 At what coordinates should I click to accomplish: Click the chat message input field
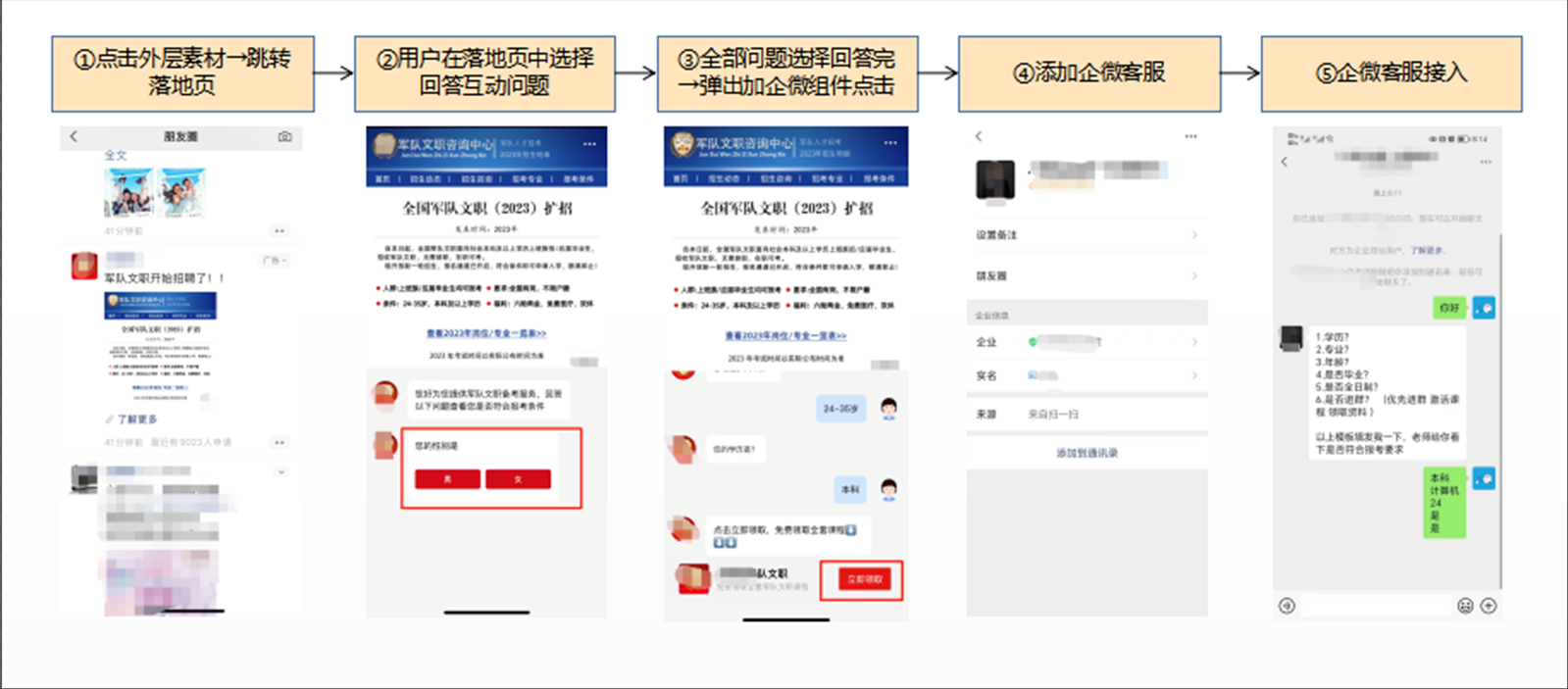[1375, 606]
